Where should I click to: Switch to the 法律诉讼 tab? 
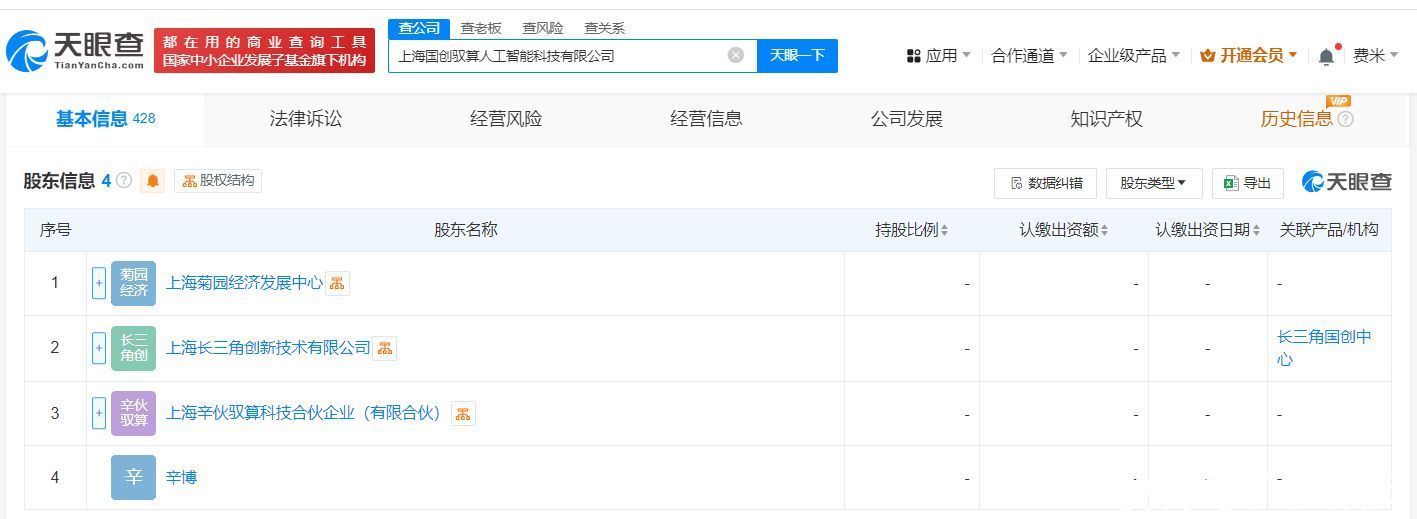click(x=305, y=119)
